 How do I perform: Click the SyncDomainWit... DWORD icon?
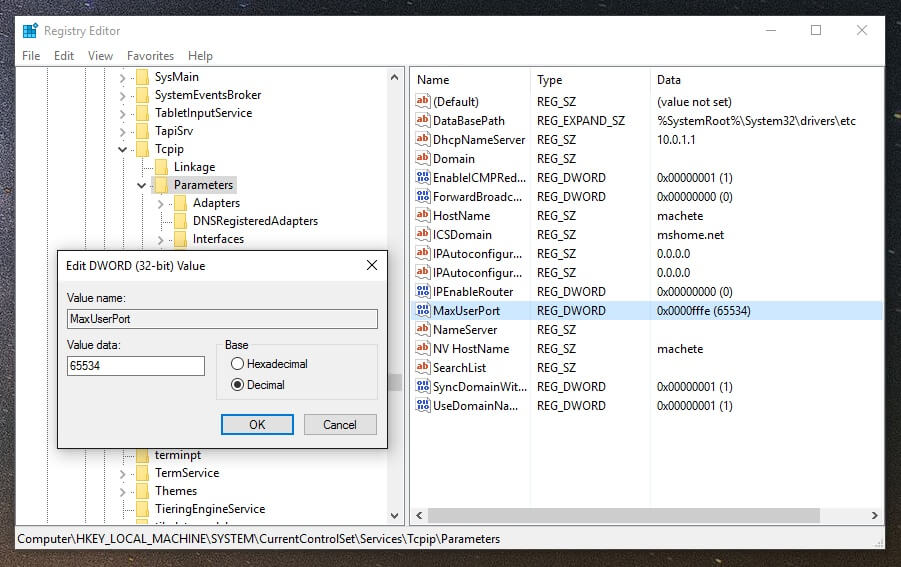click(423, 386)
